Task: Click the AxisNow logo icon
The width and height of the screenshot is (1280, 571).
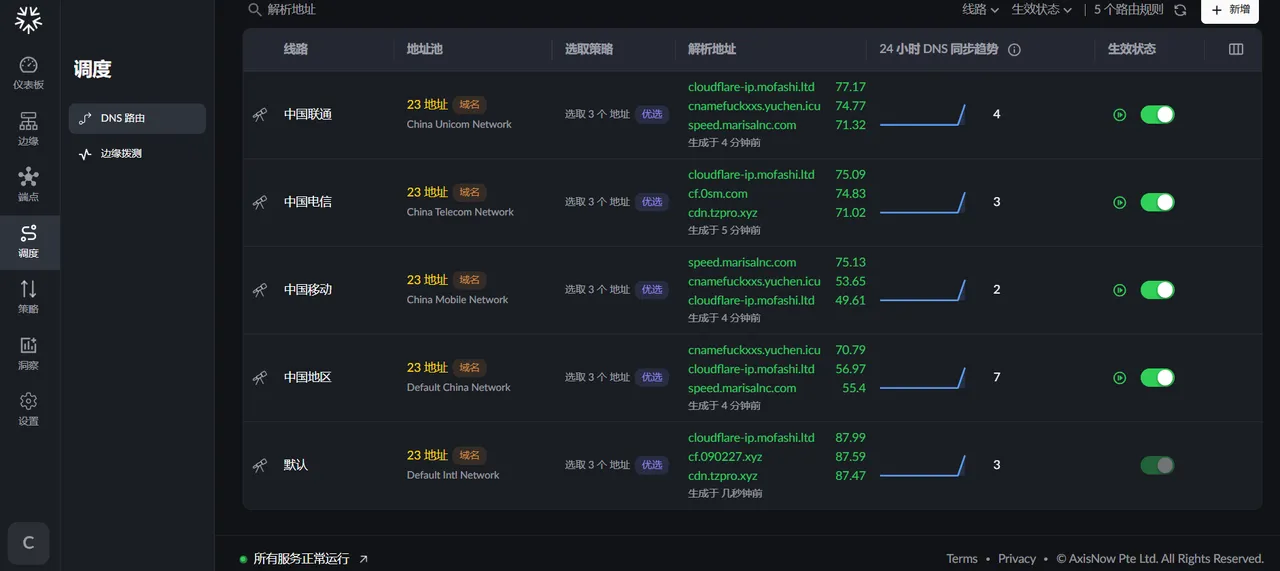Action: point(29,18)
